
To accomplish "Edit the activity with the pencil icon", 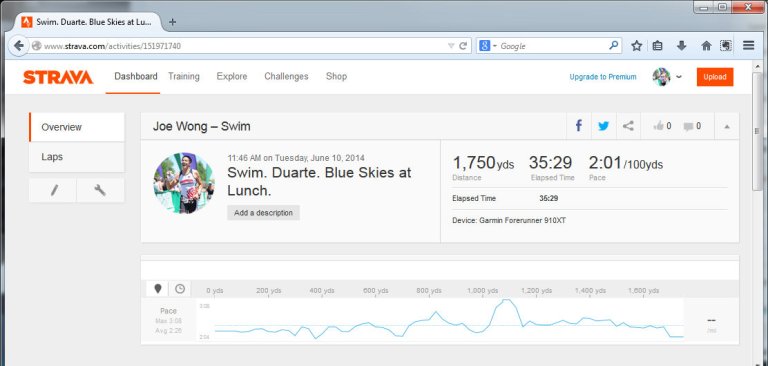I will [x=53, y=190].
